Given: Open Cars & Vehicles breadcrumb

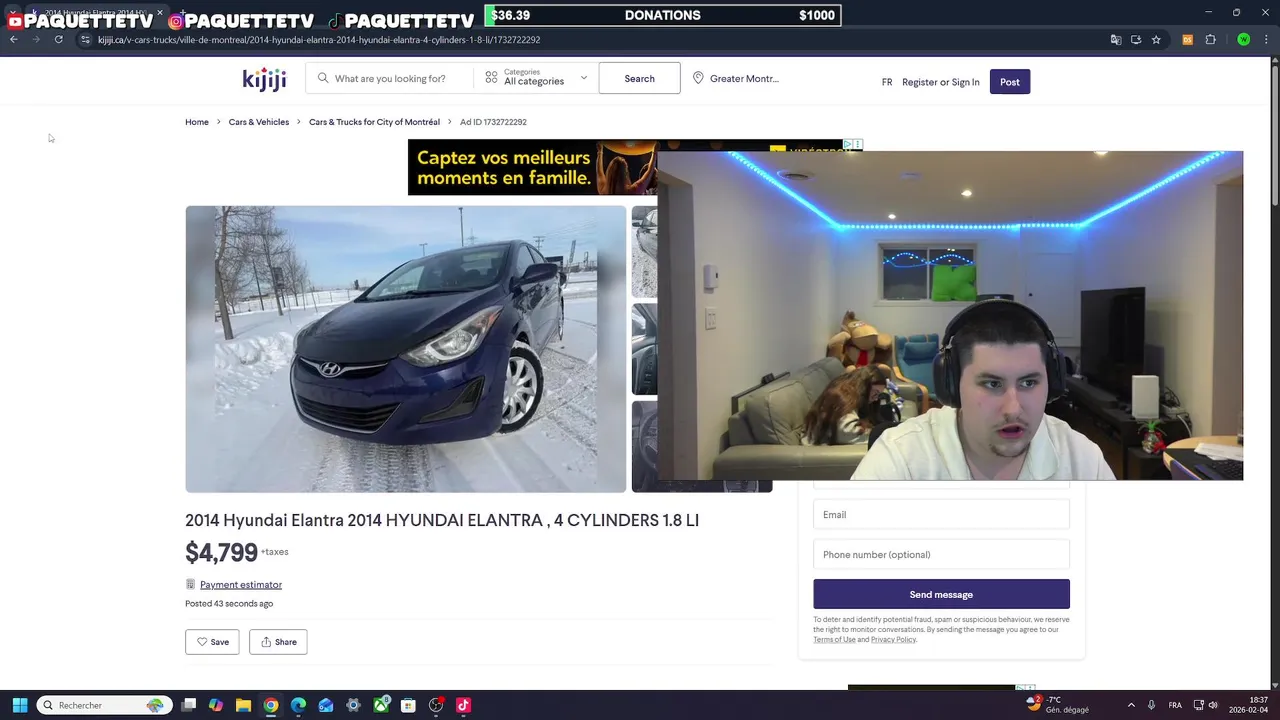Looking at the screenshot, I should (x=259, y=122).
